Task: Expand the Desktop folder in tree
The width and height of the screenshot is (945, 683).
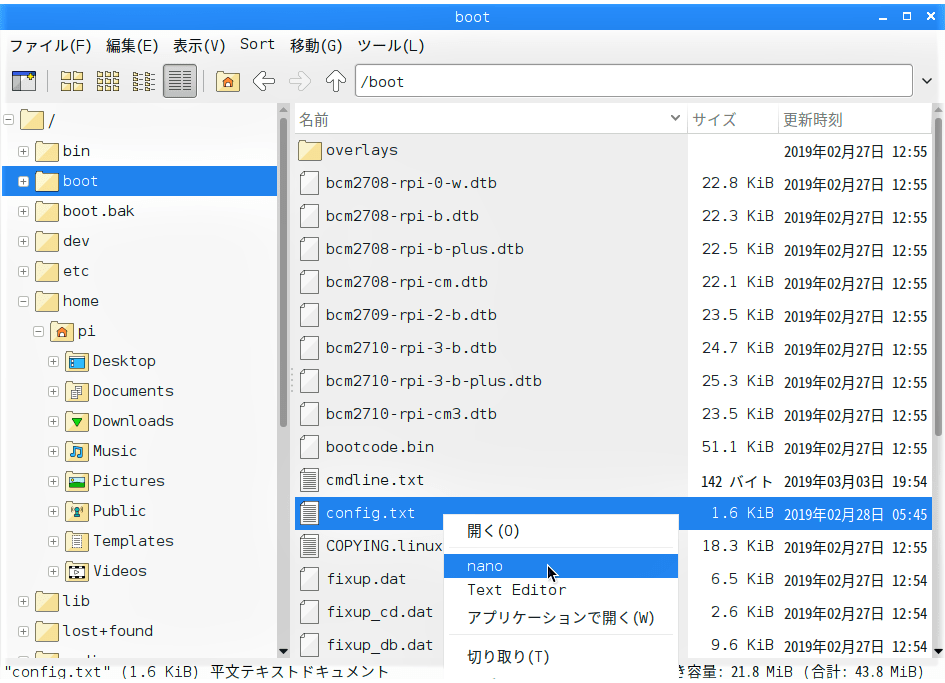Action: pyautogui.click(x=53, y=361)
